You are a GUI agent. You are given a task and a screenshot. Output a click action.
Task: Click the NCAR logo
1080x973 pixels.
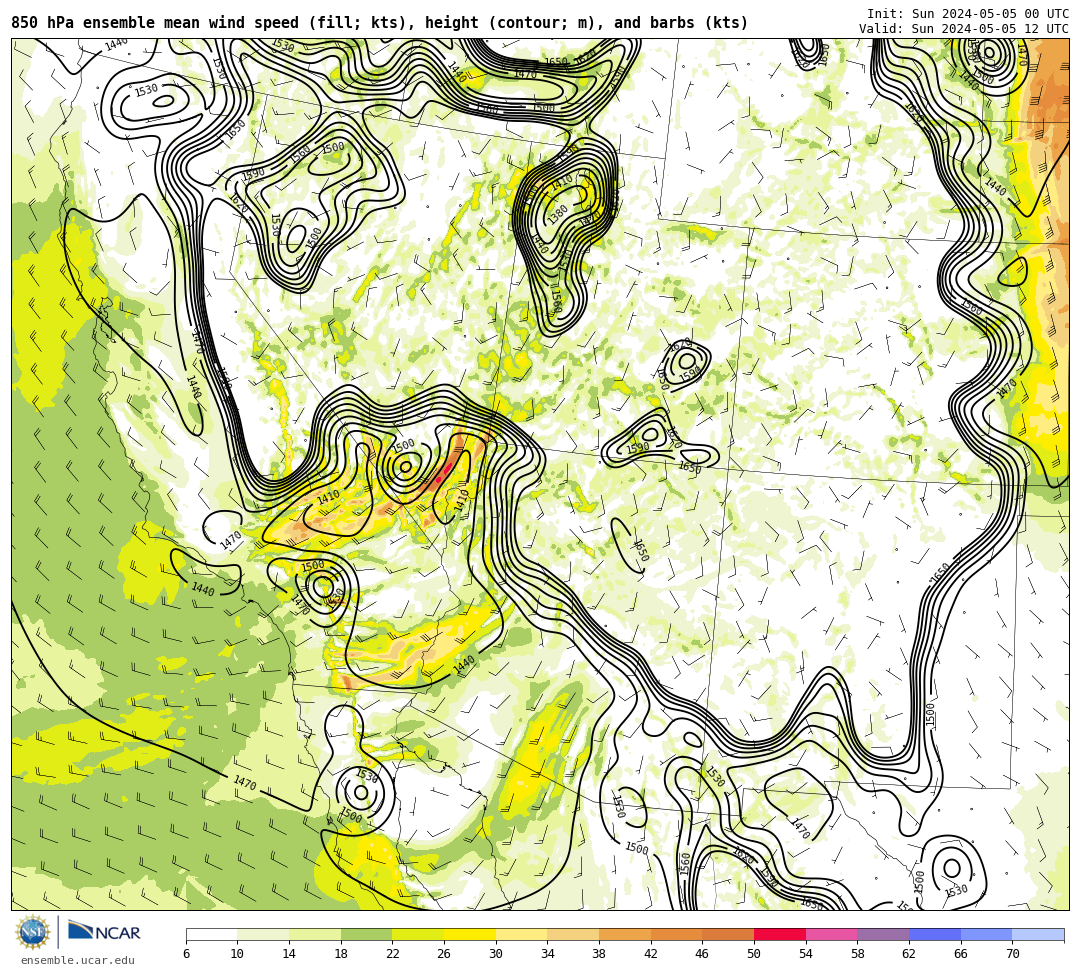coord(104,932)
